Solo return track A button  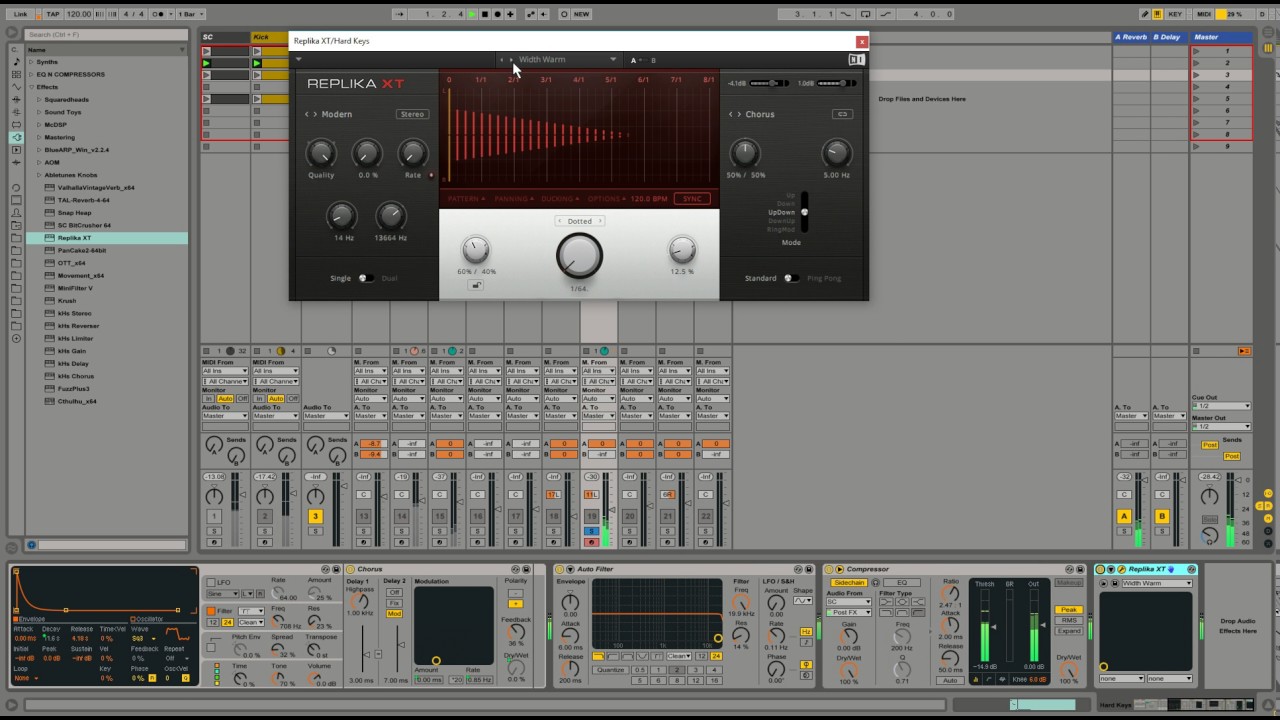[x=1124, y=531]
